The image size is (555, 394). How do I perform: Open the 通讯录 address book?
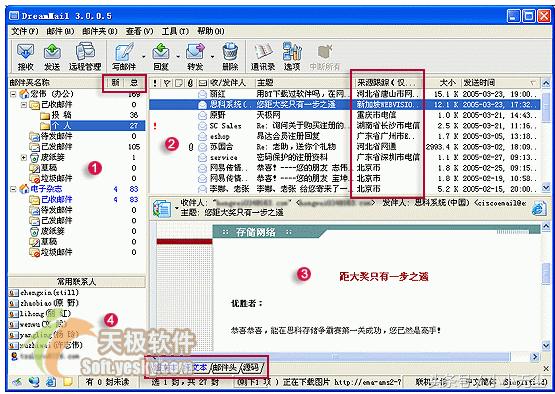pos(263,56)
